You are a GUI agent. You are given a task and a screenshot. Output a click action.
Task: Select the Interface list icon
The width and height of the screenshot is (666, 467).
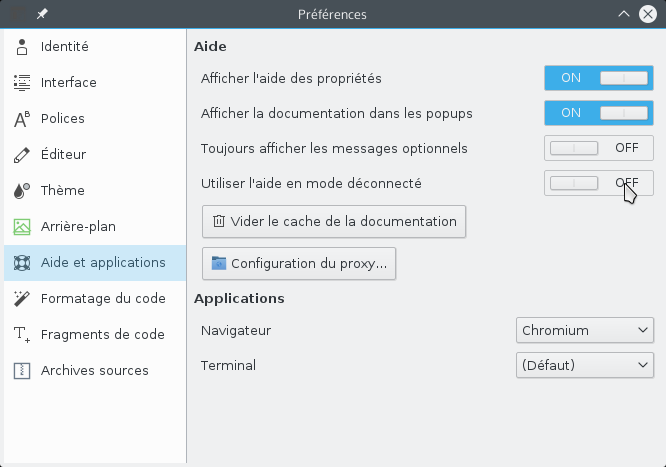(22, 82)
